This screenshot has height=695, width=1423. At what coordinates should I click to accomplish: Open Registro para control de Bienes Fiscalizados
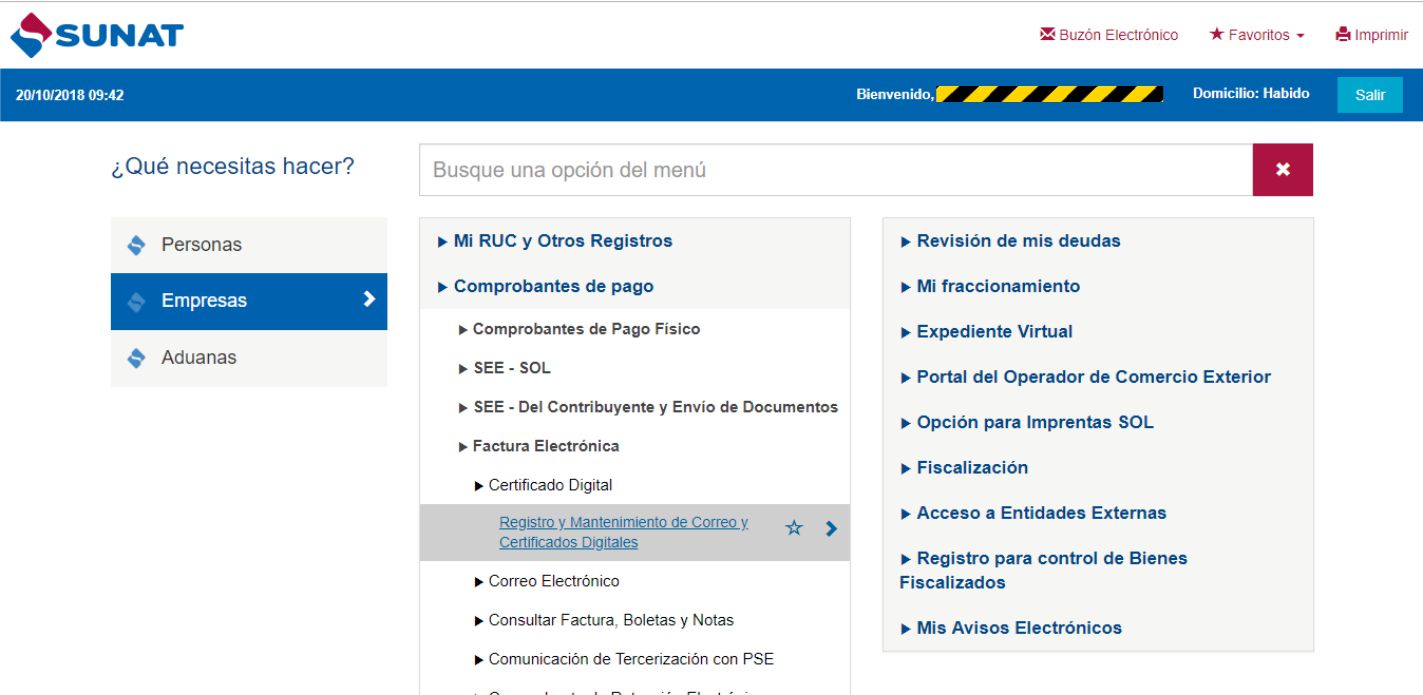(x=1043, y=570)
